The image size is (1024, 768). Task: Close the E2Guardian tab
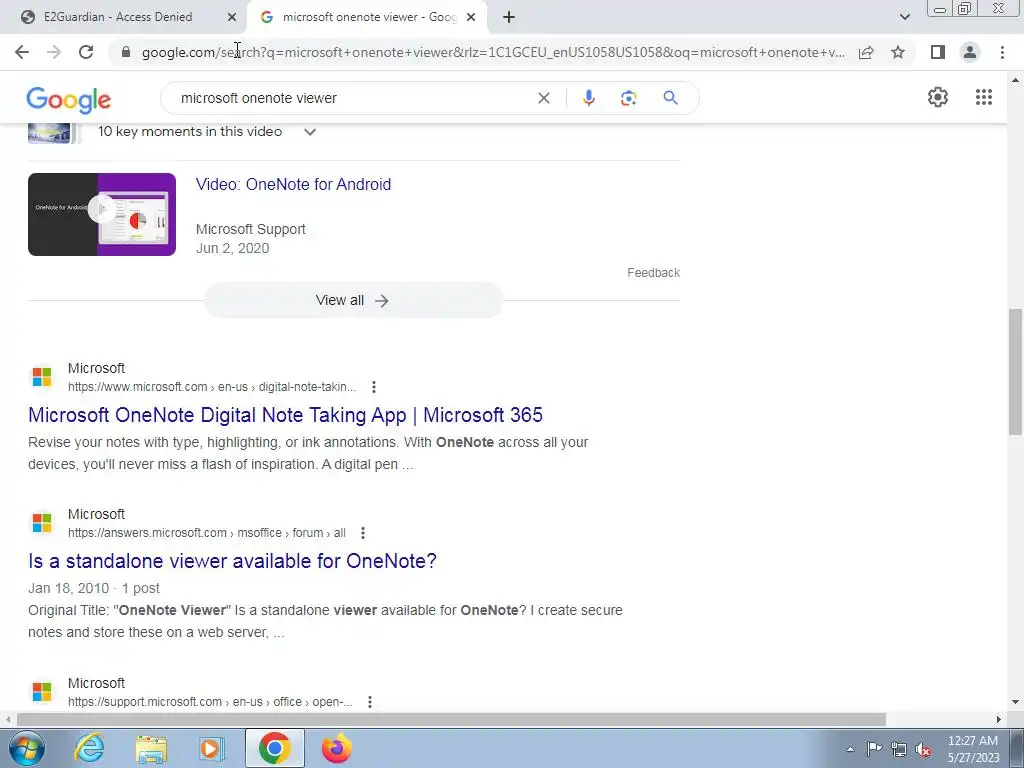(x=232, y=17)
